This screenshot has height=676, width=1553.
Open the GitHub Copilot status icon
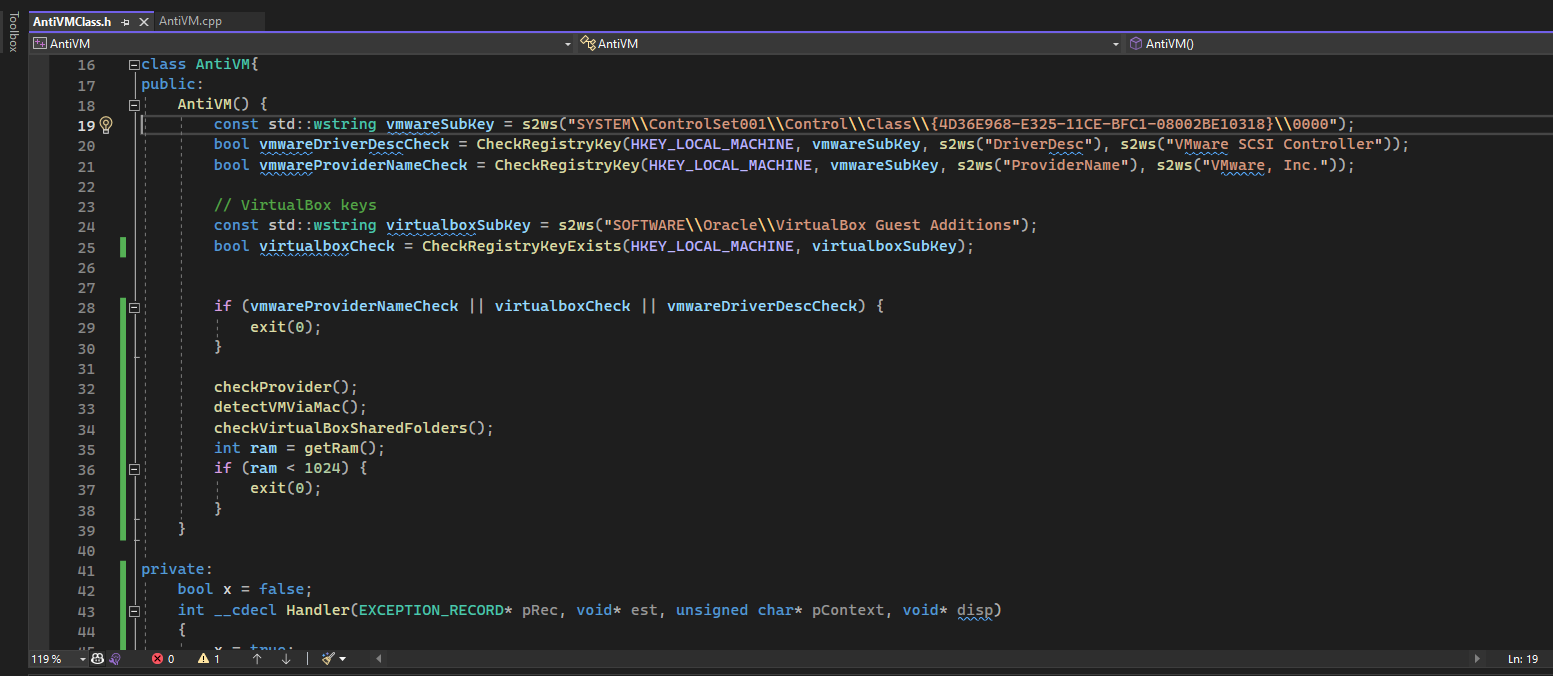pos(97,659)
